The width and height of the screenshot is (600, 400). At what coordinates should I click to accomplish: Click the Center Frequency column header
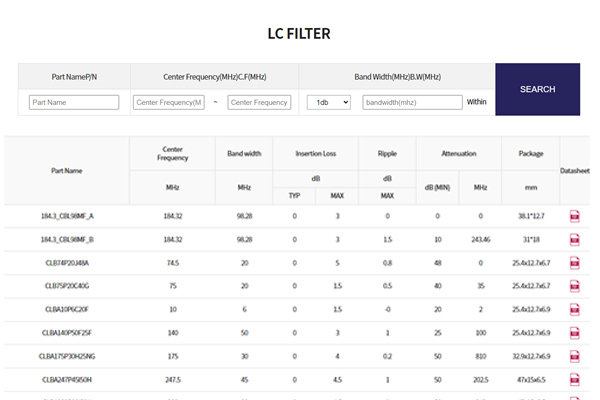(x=172, y=153)
